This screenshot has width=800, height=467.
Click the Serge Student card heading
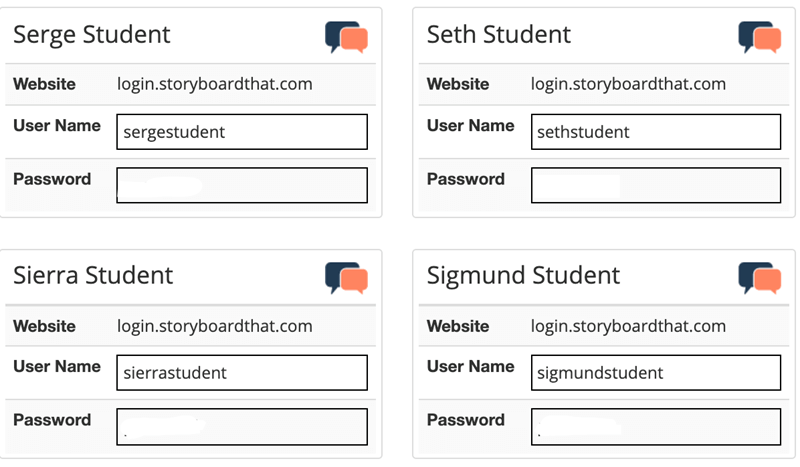(92, 35)
